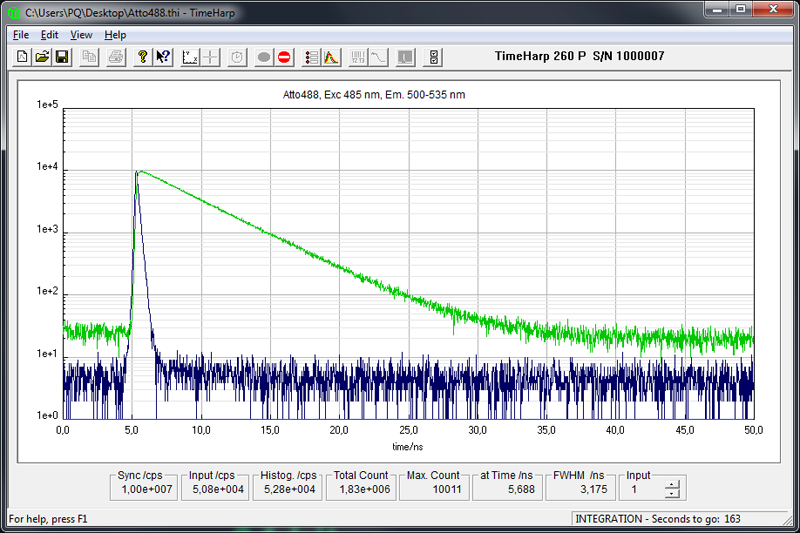
Task: Increase Input channel with up arrow
Action: click(x=671, y=484)
